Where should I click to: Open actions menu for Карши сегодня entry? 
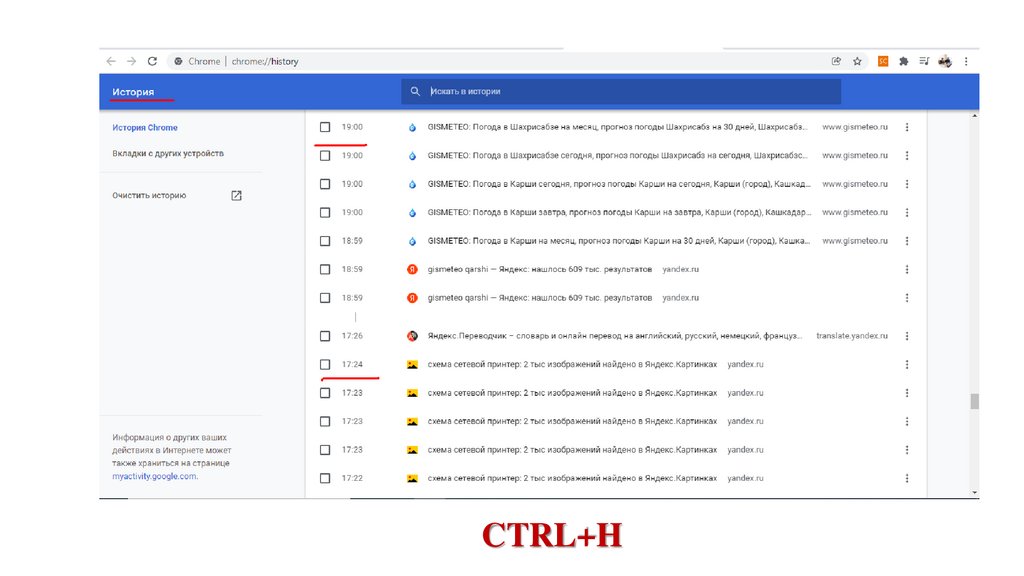pos(906,184)
